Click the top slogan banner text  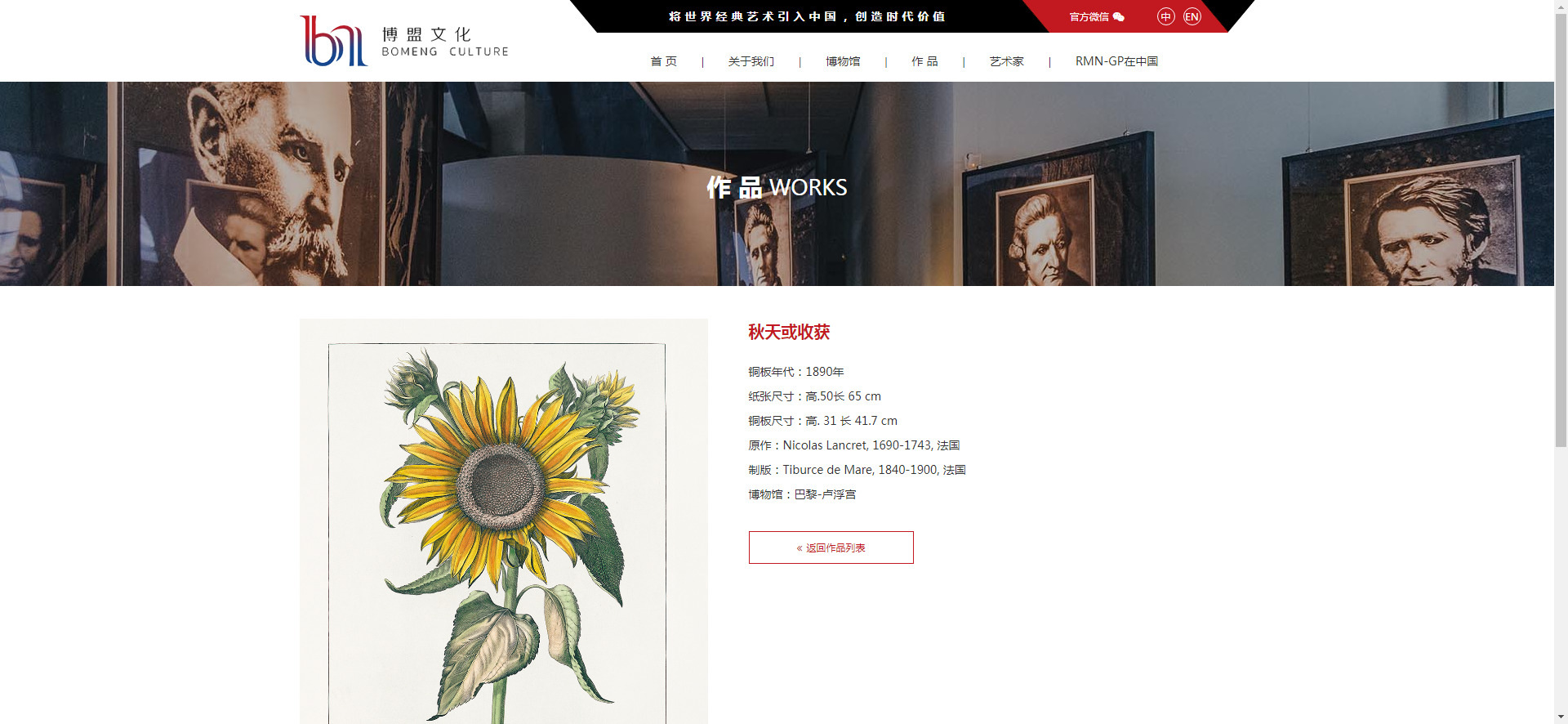coord(807,16)
